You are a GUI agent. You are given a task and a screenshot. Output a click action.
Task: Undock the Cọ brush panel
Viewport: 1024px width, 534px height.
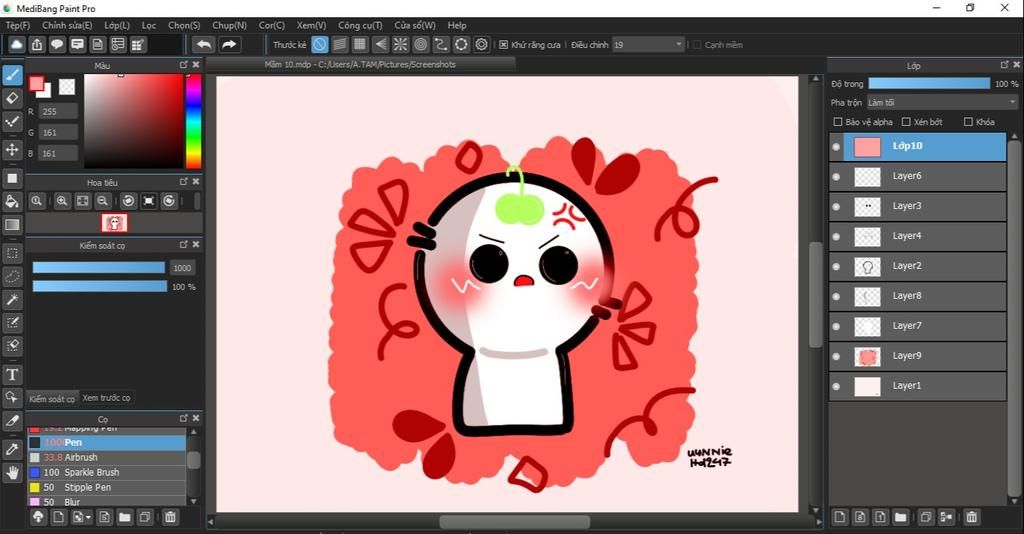184,418
